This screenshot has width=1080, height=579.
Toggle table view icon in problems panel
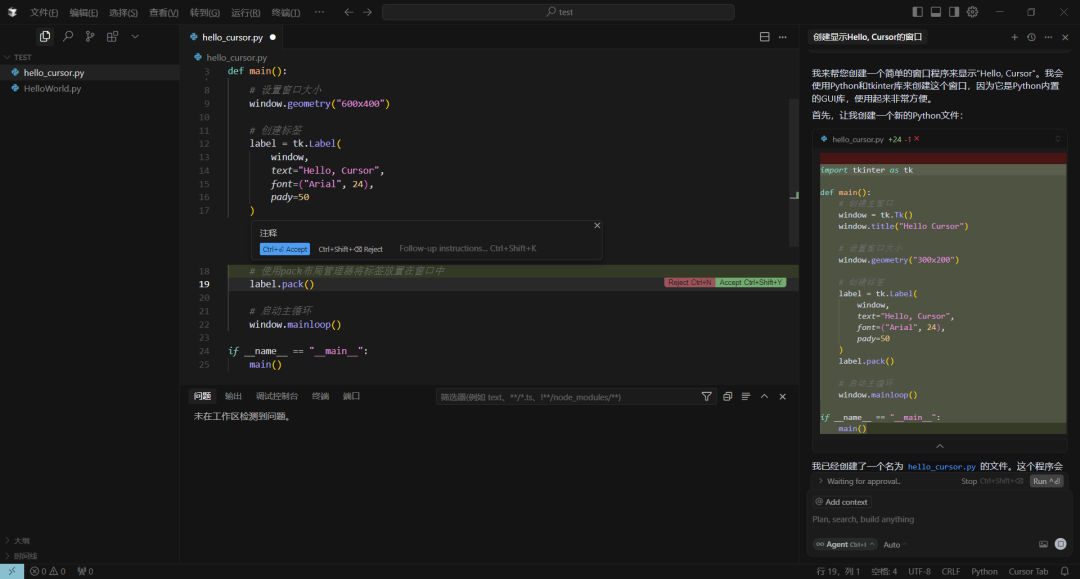point(746,397)
